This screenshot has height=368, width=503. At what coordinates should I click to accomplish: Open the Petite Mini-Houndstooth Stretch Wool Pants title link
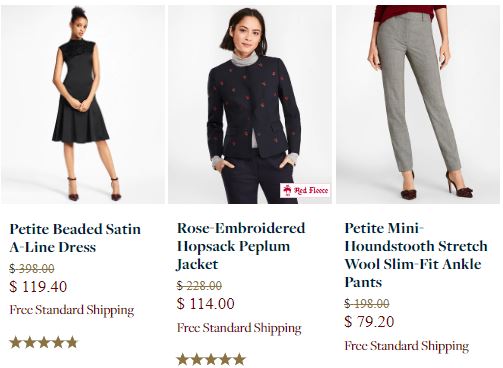point(416,255)
